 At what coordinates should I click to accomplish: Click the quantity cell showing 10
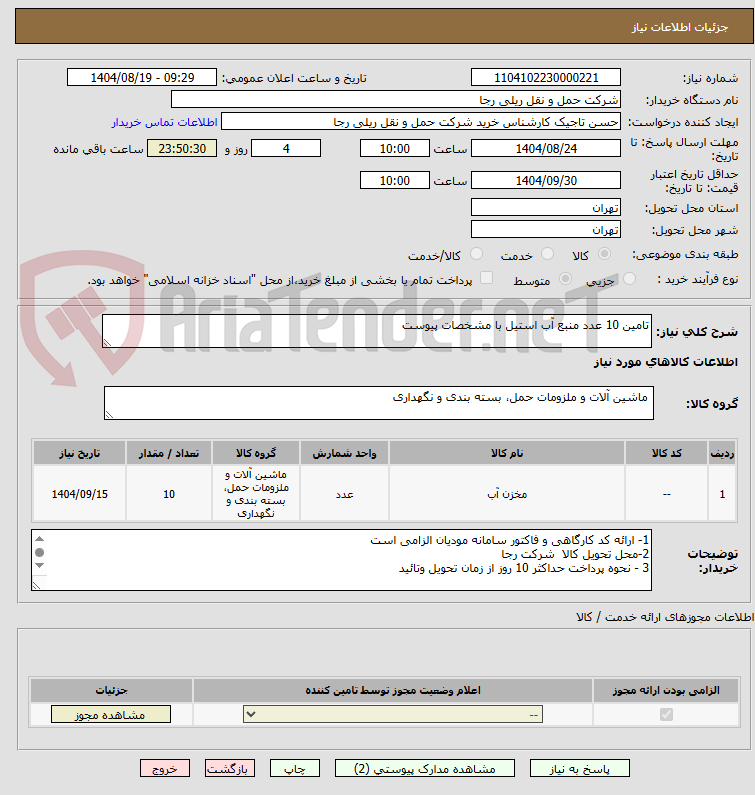(x=169, y=494)
